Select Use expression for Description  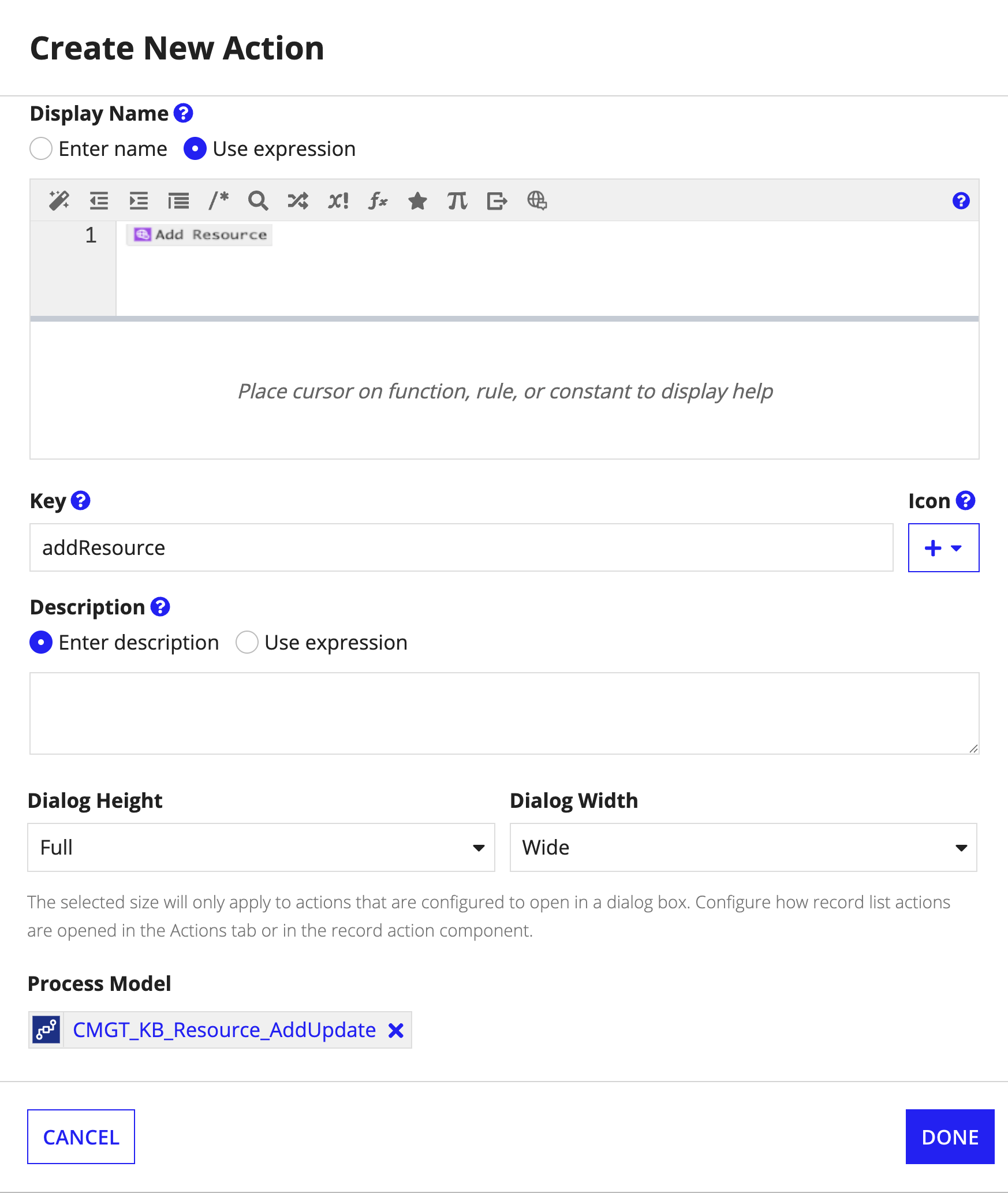click(247, 642)
